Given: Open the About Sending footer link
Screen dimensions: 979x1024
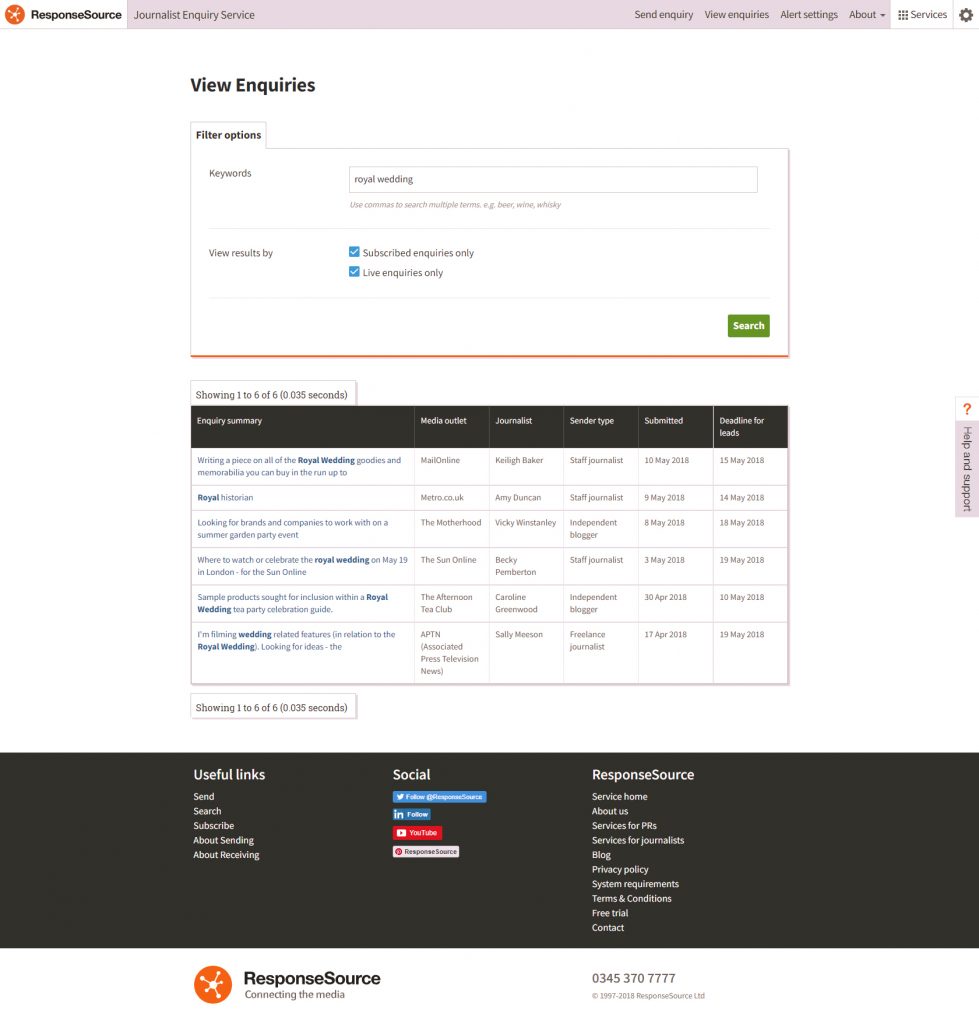Looking at the screenshot, I should pyautogui.click(x=223, y=840).
